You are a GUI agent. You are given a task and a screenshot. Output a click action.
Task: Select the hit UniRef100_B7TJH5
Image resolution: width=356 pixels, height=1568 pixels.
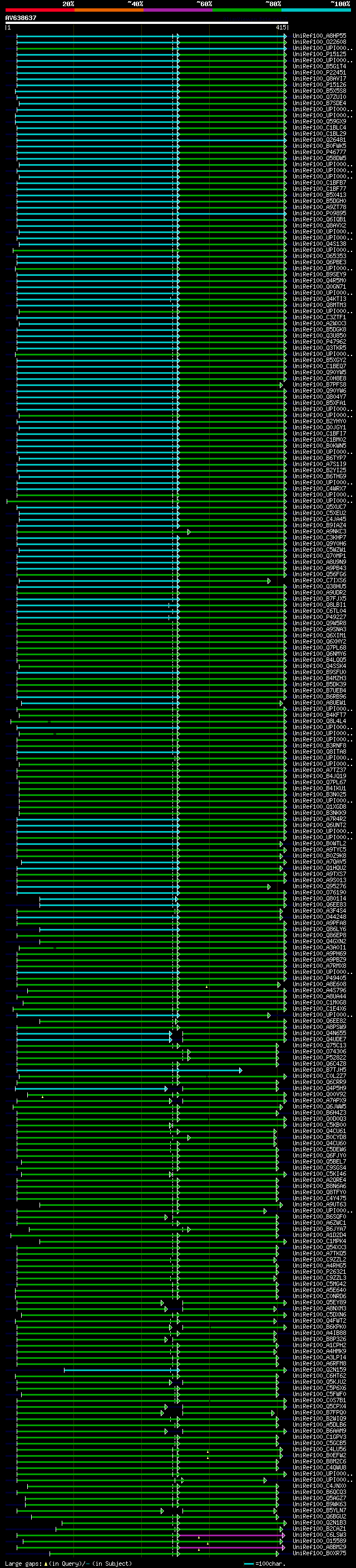319,1070
